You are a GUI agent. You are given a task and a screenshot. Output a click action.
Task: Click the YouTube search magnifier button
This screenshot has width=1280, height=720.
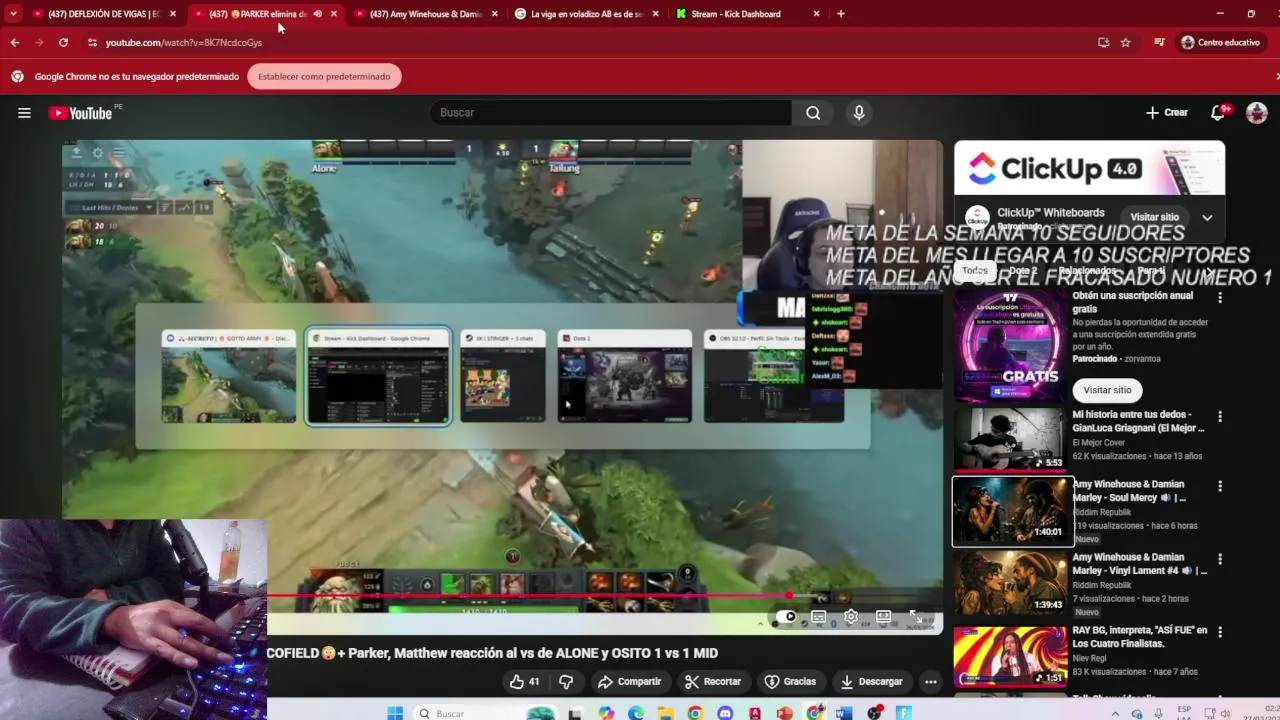tap(813, 113)
